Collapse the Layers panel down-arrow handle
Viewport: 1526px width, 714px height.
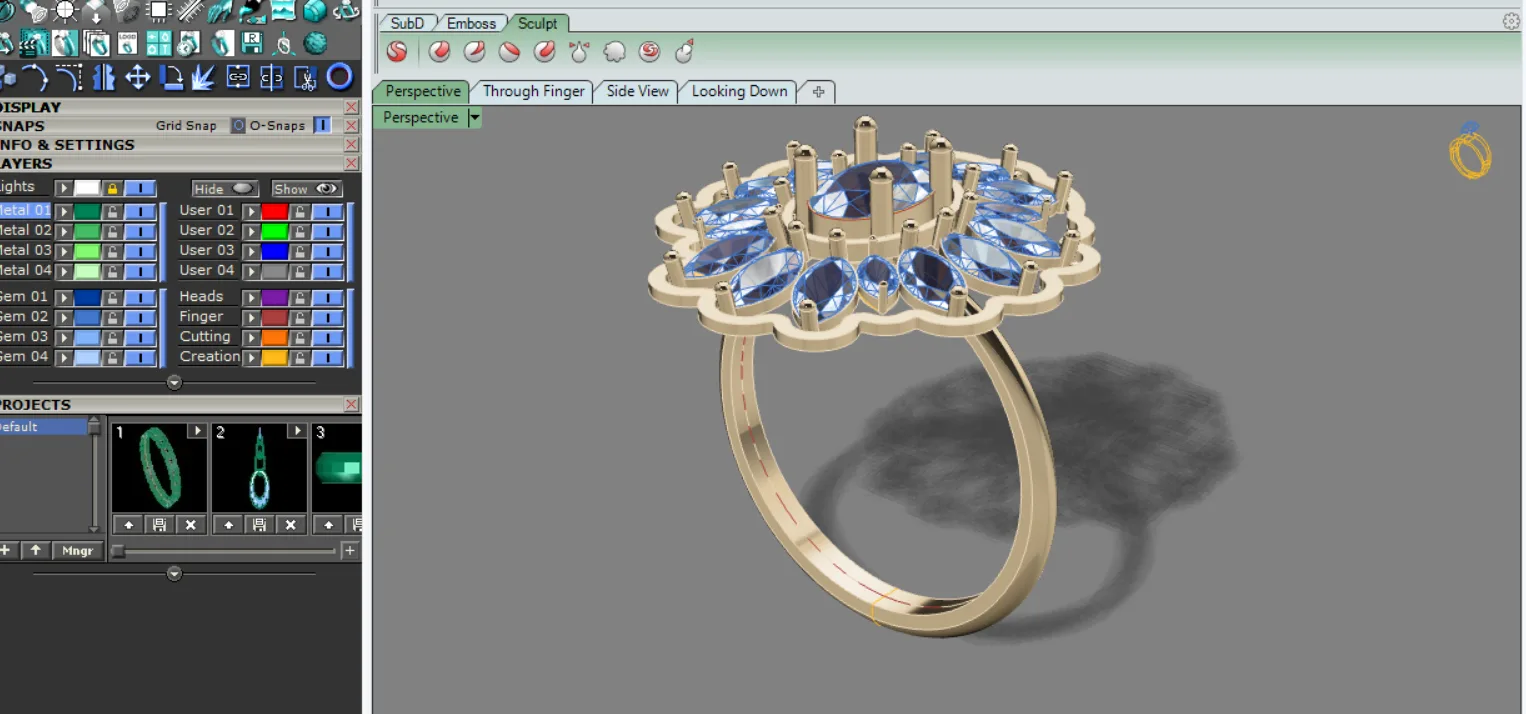[x=174, y=382]
